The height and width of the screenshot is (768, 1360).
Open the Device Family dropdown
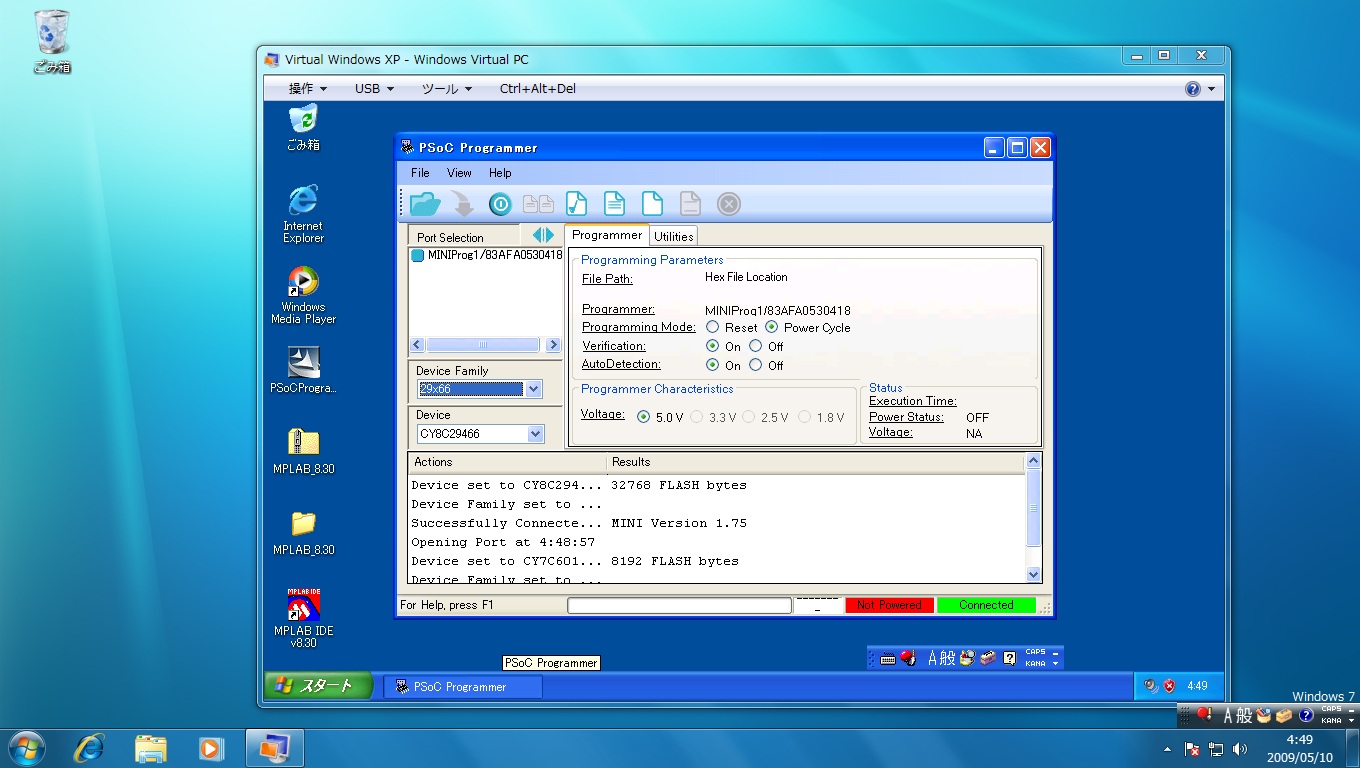tap(534, 389)
